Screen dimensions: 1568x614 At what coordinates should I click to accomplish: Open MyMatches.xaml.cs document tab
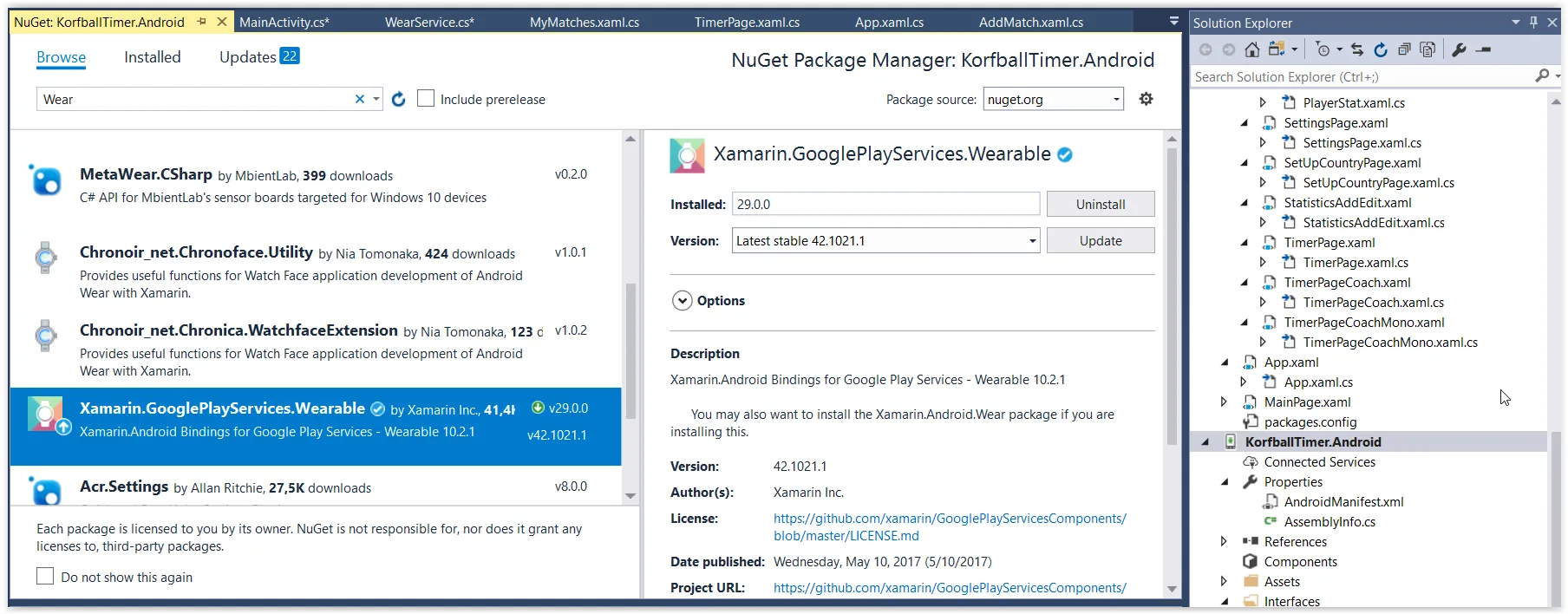click(585, 23)
